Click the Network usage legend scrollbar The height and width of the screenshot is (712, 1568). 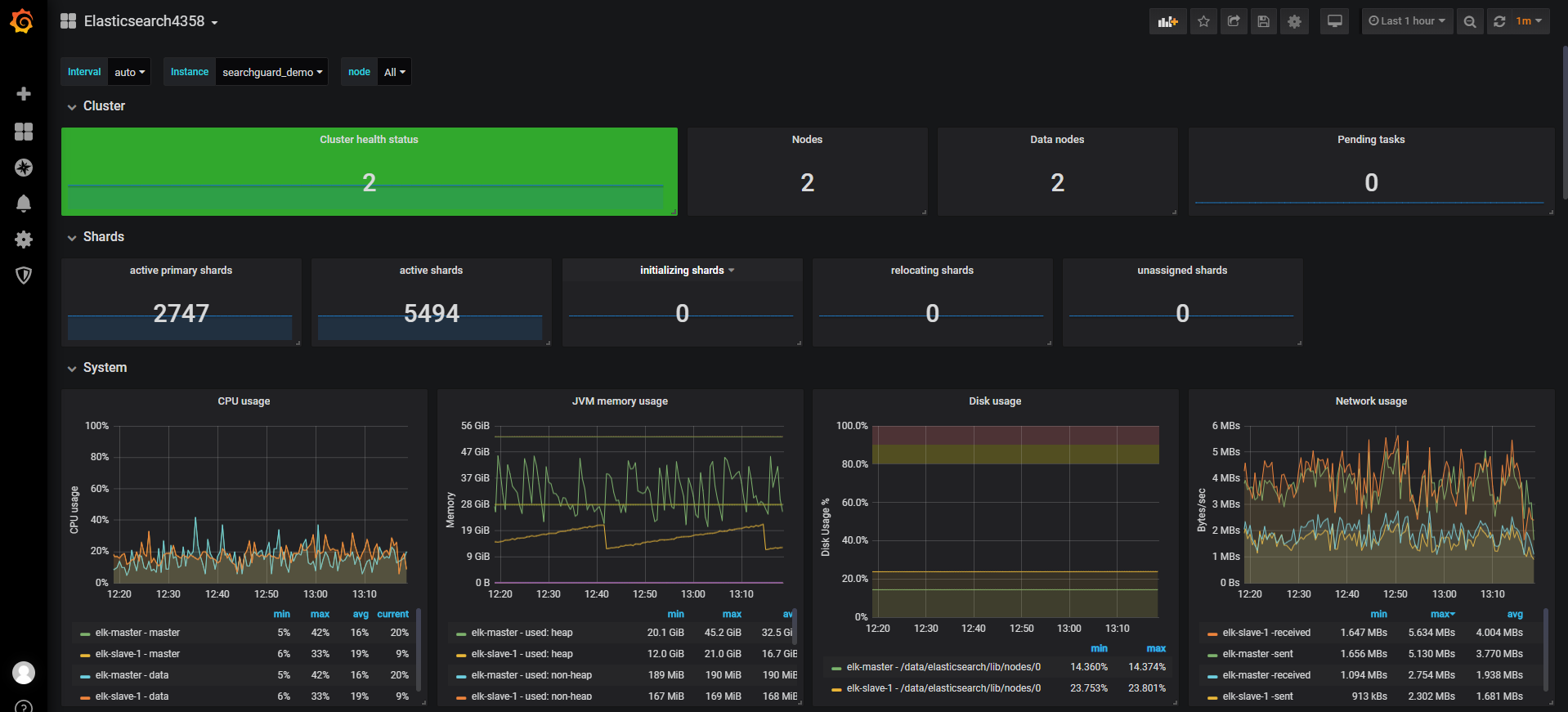(x=1546, y=650)
